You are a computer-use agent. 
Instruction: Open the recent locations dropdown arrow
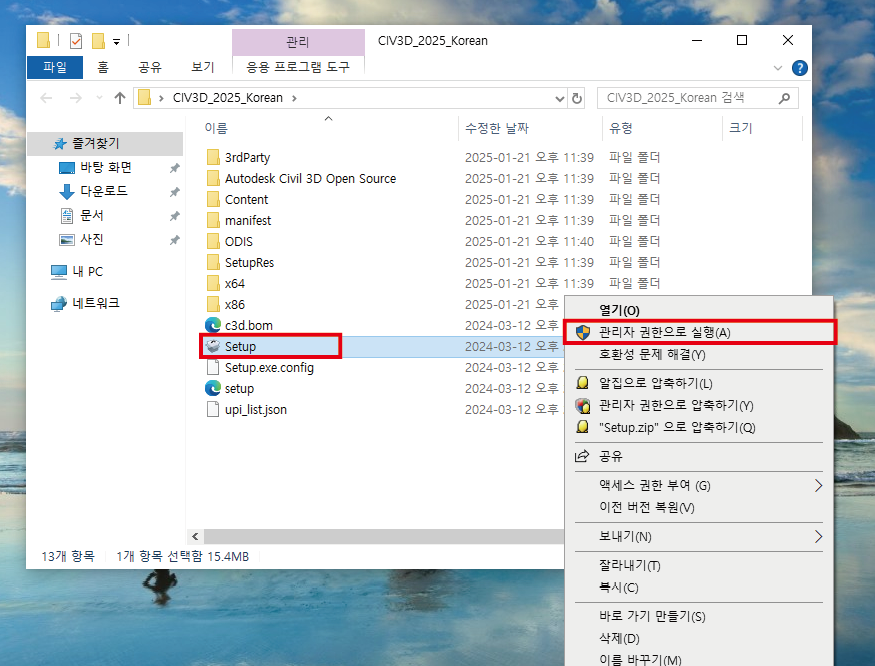tap(99, 98)
